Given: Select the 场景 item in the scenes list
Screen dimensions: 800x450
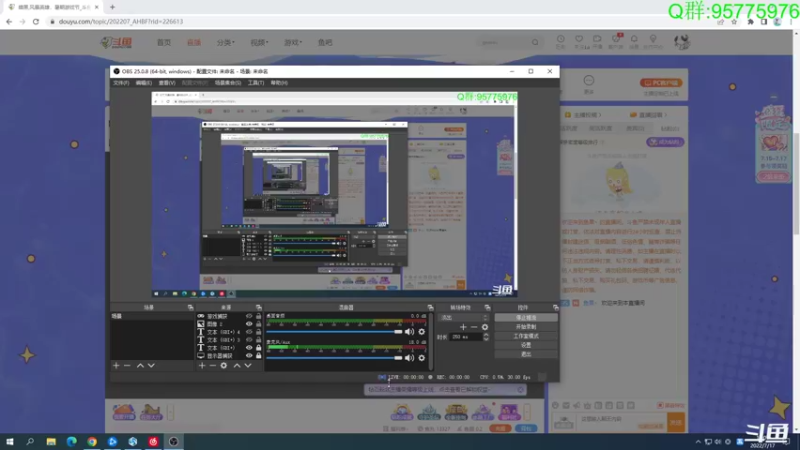Looking at the screenshot, I should pos(152,316).
